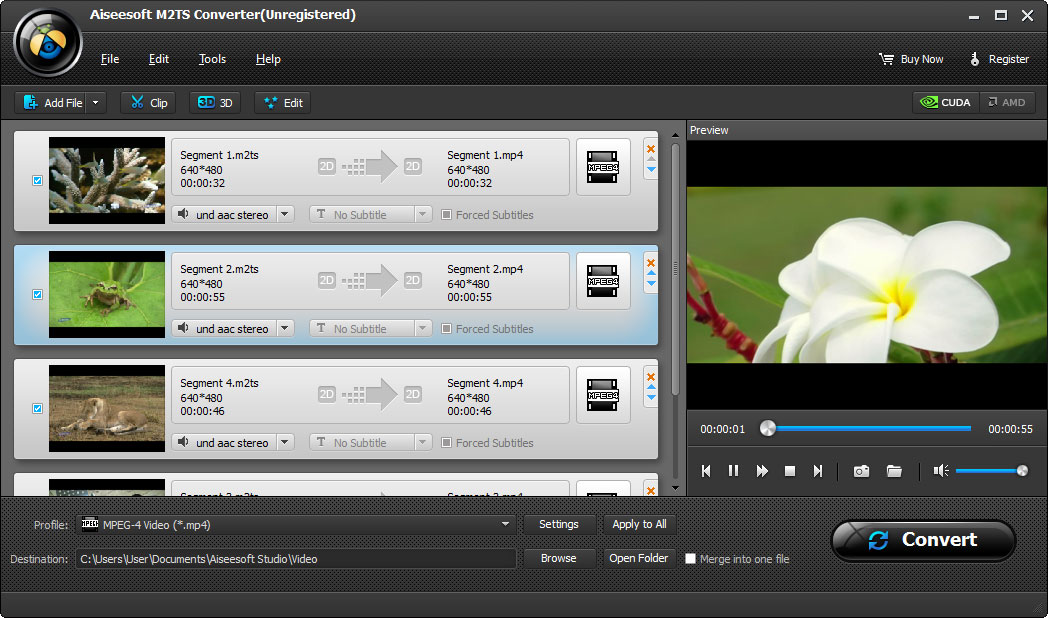Mute the preview volume
The width and height of the screenshot is (1048, 618).
(941, 471)
